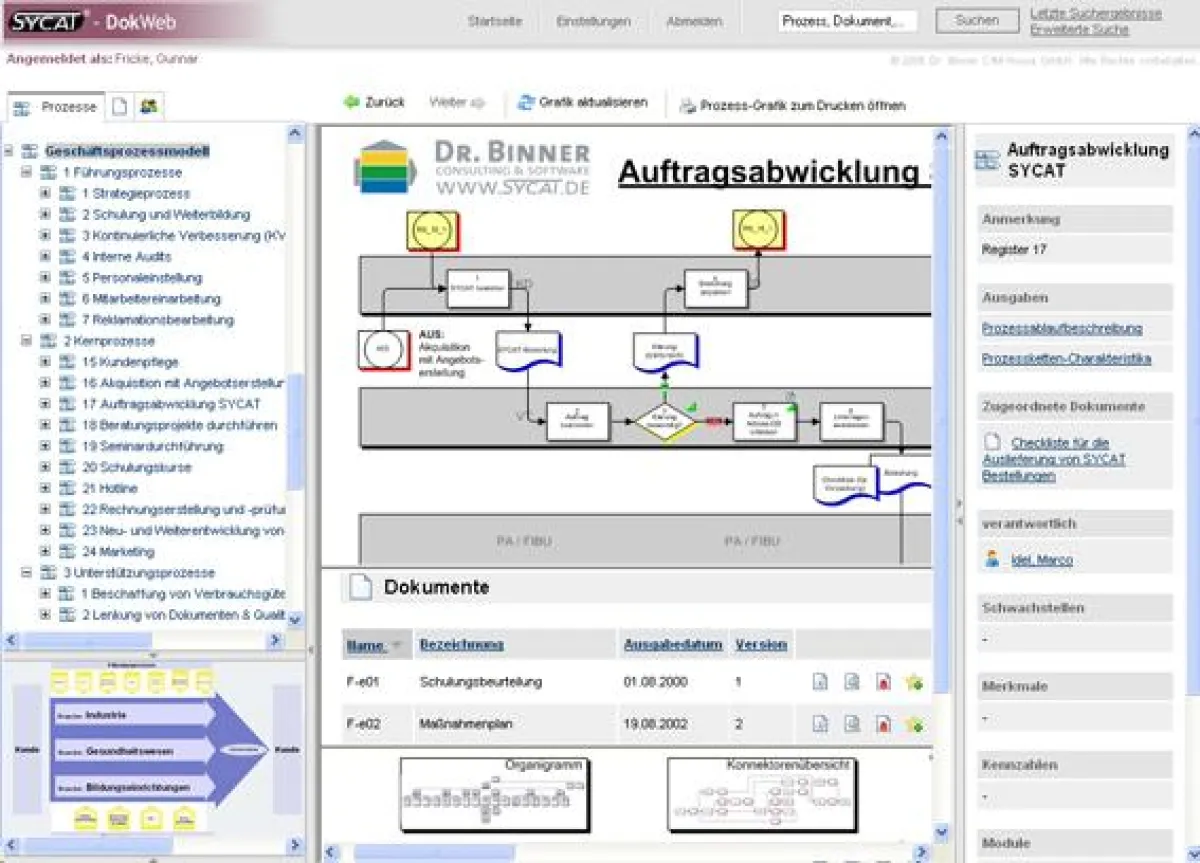The height and width of the screenshot is (863, 1200).
Task: Click the Suchen button
Action: point(976,20)
